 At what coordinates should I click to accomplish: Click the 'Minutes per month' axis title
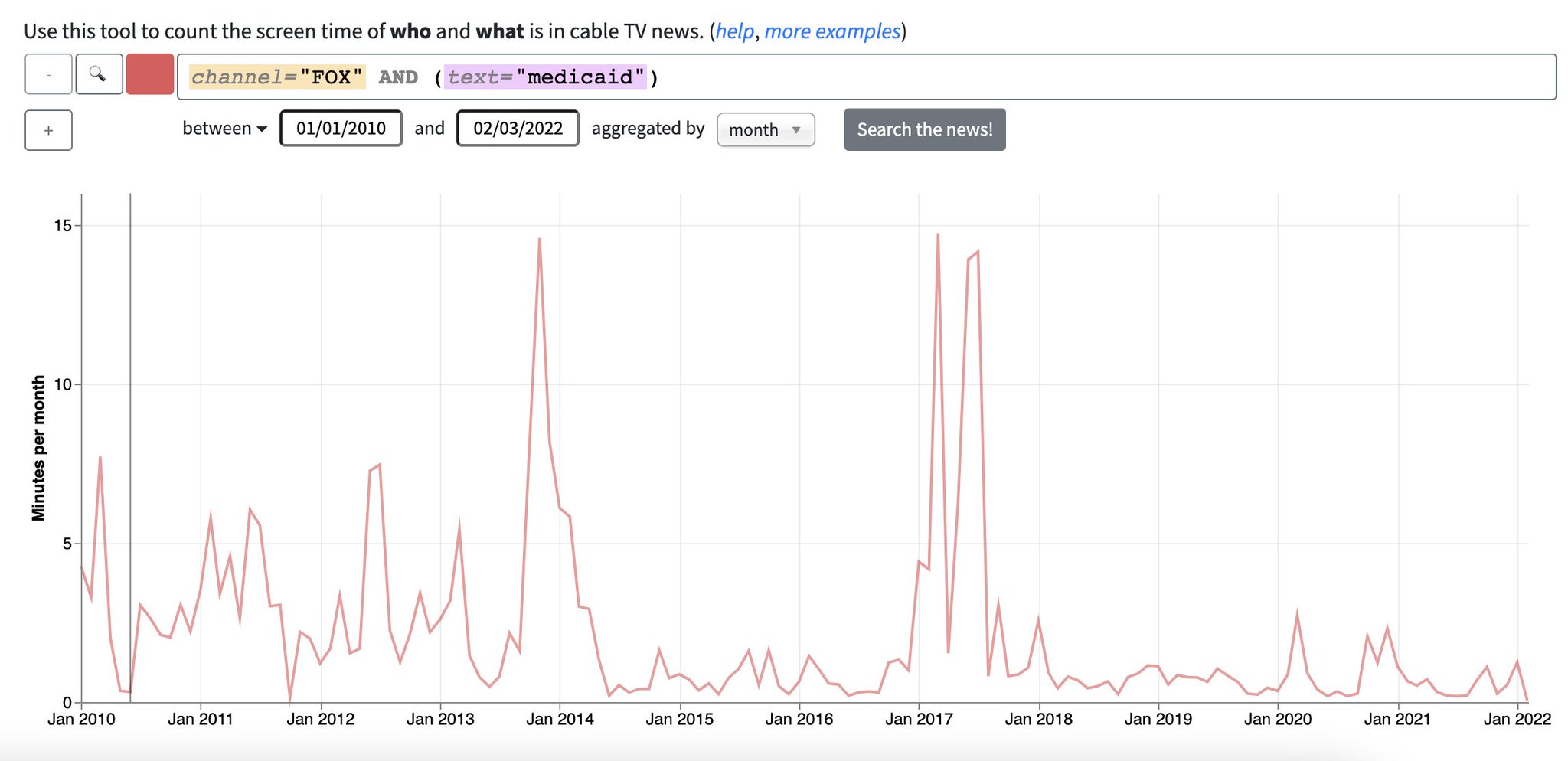tap(38, 448)
